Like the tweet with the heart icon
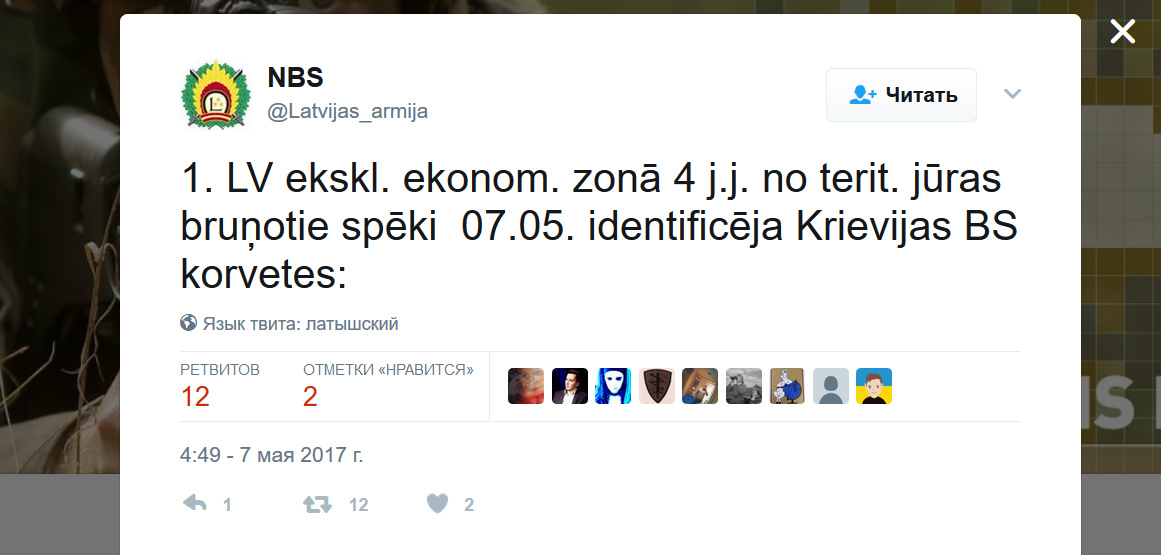This screenshot has height=555, width=1161. coord(438,504)
